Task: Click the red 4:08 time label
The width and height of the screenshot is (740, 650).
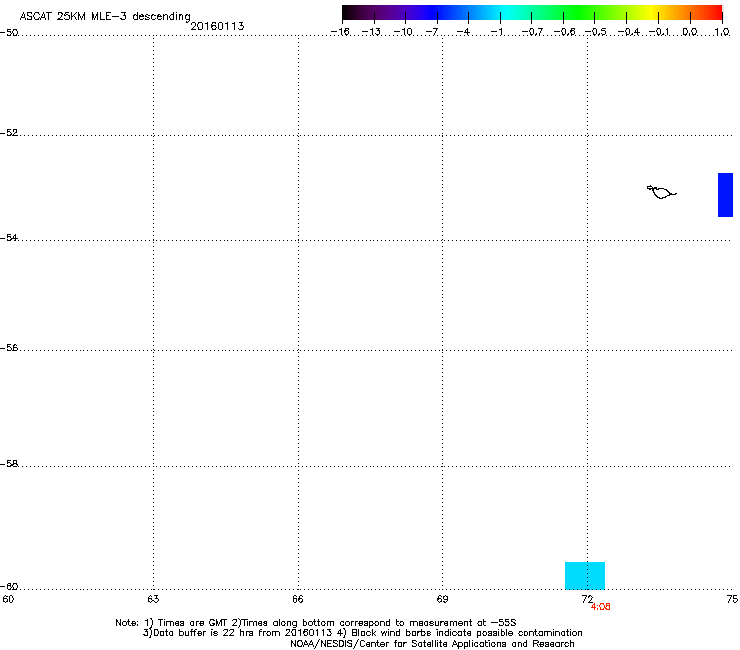Action: (x=600, y=607)
